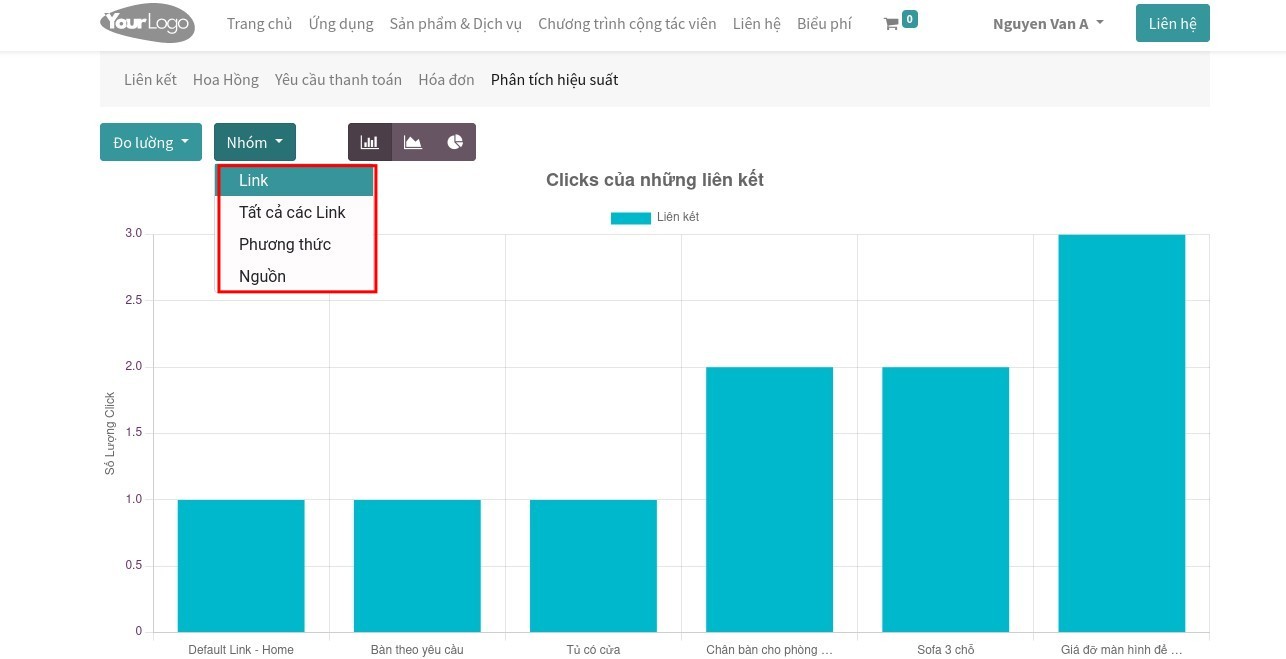
Task: Click the Default Link - Home axis label
Action: click(241, 650)
